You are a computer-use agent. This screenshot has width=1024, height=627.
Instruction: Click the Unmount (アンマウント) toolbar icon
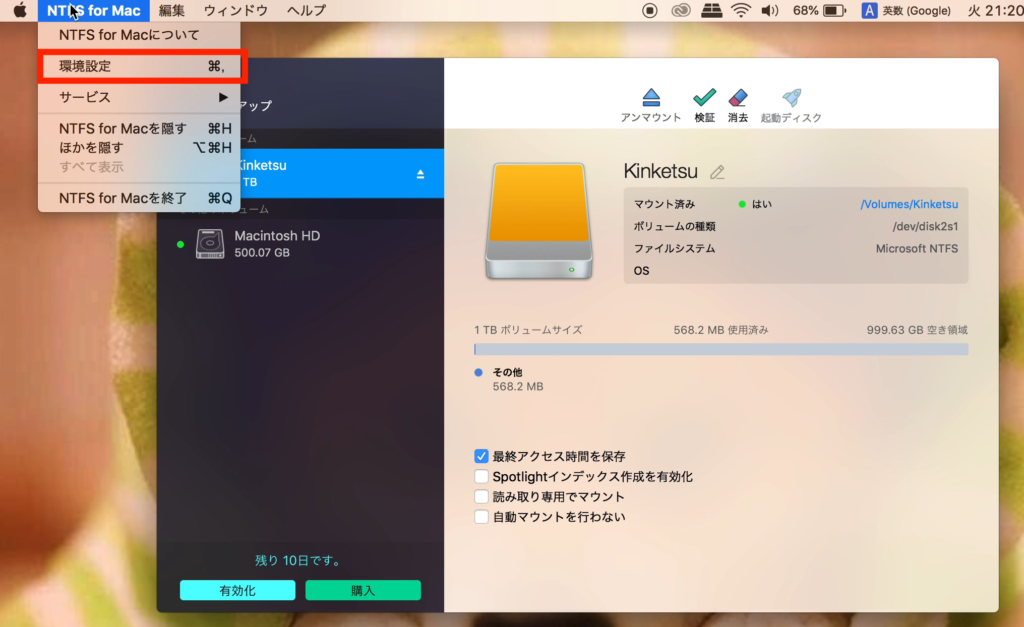[x=650, y=98]
